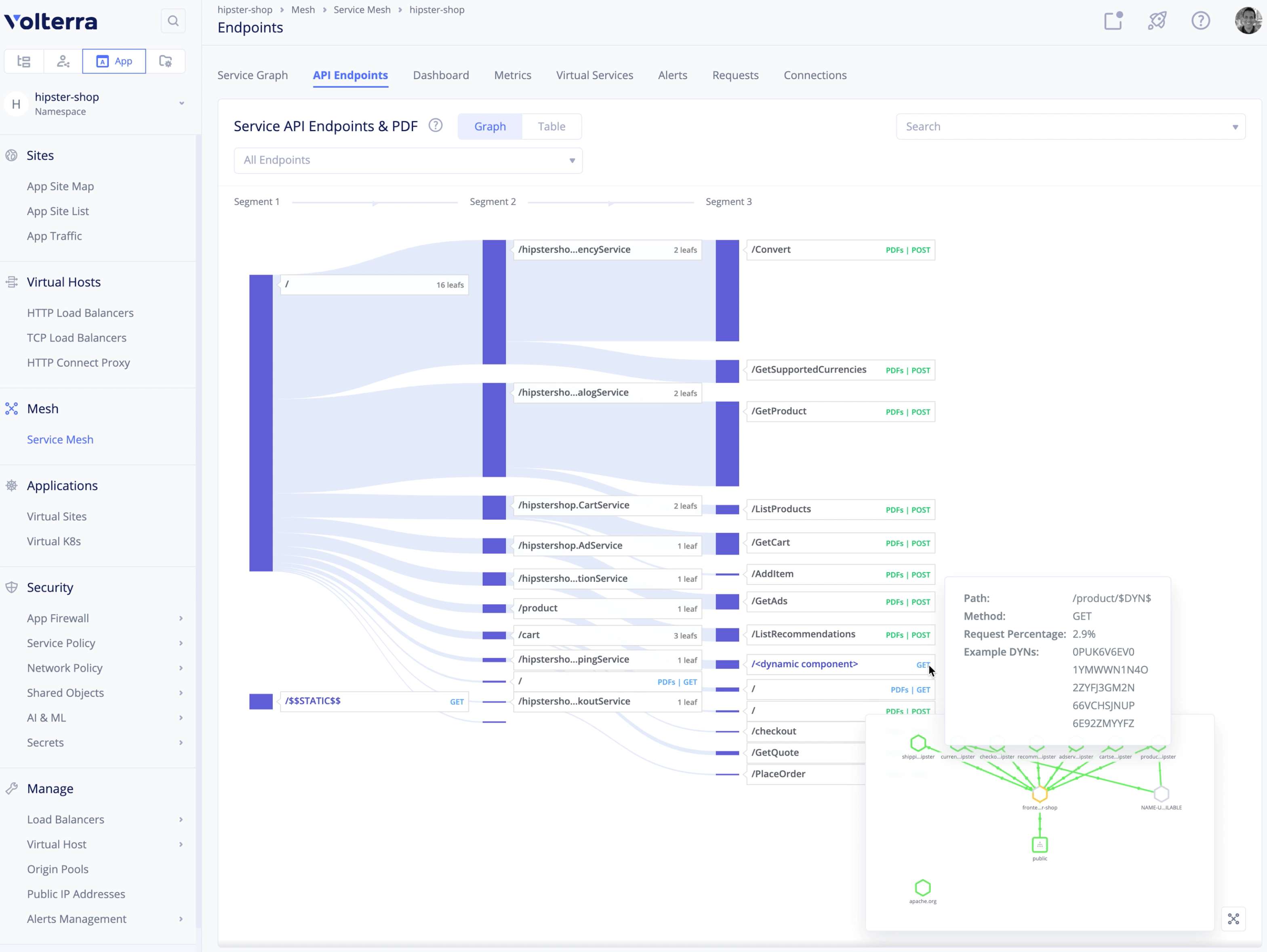Click the search magnifier icon in sidebar
Image resolution: width=1267 pixels, height=952 pixels.
click(x=173, y=22)
